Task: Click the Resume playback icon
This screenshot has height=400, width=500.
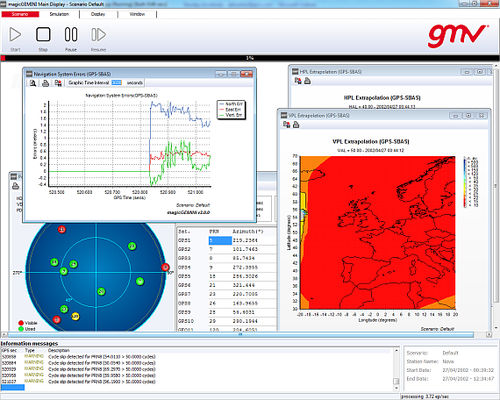Action: (x=99, y=35)
